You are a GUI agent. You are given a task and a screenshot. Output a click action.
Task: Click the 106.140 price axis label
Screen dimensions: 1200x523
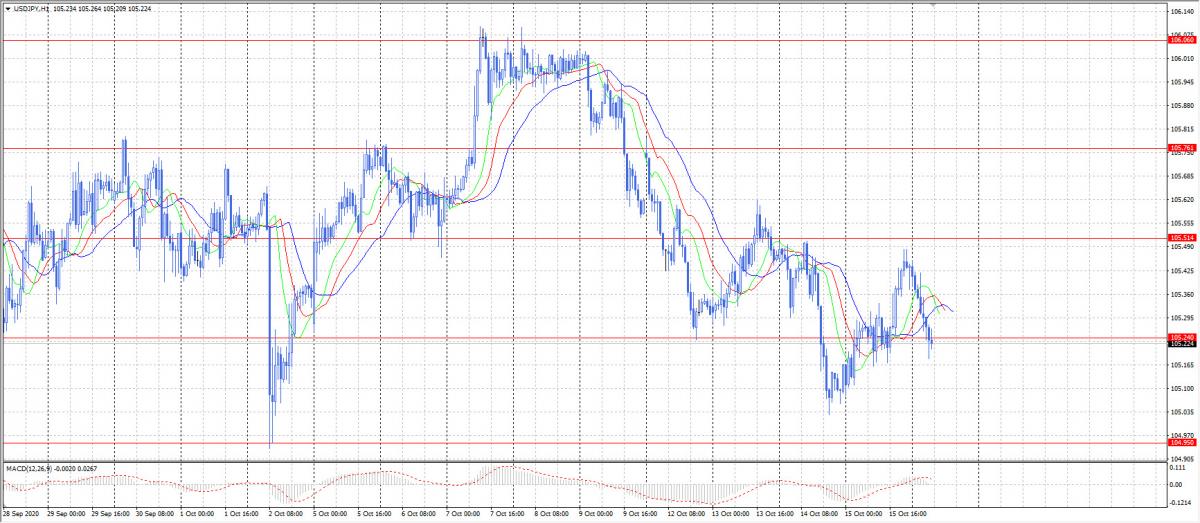click(1182, 12)
